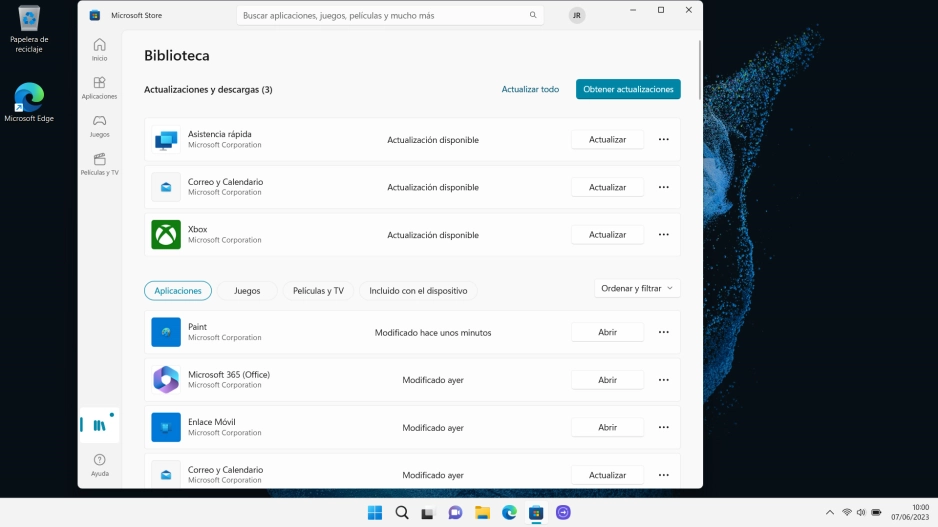Open the Windows Start menu
The width and height of the screenshot is (938, 527).
coord(375,513)
